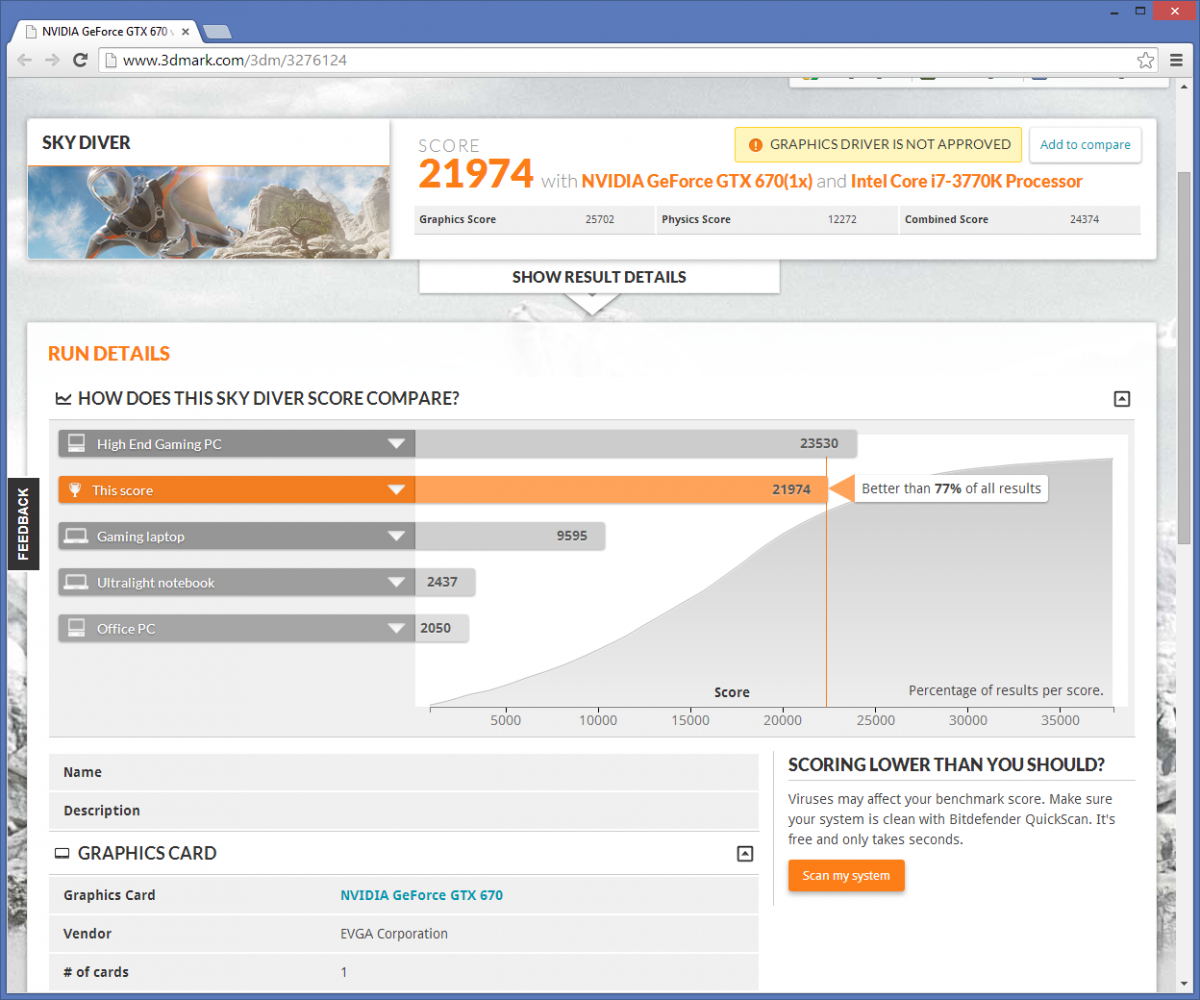Click the EVGA Corporation vendor value

[394, 934]
